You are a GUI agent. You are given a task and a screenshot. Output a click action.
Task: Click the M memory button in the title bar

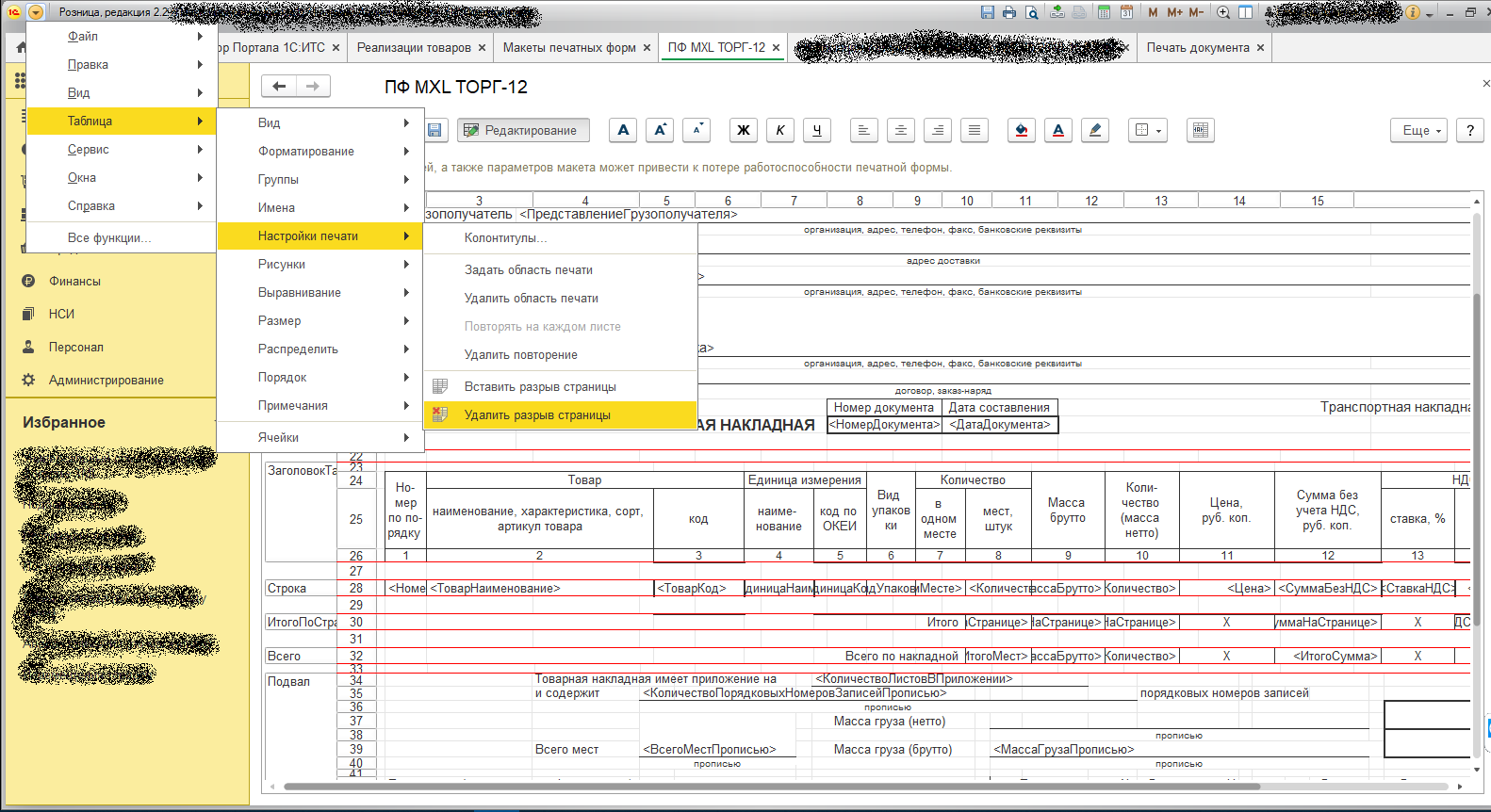tap(1153, 12)
